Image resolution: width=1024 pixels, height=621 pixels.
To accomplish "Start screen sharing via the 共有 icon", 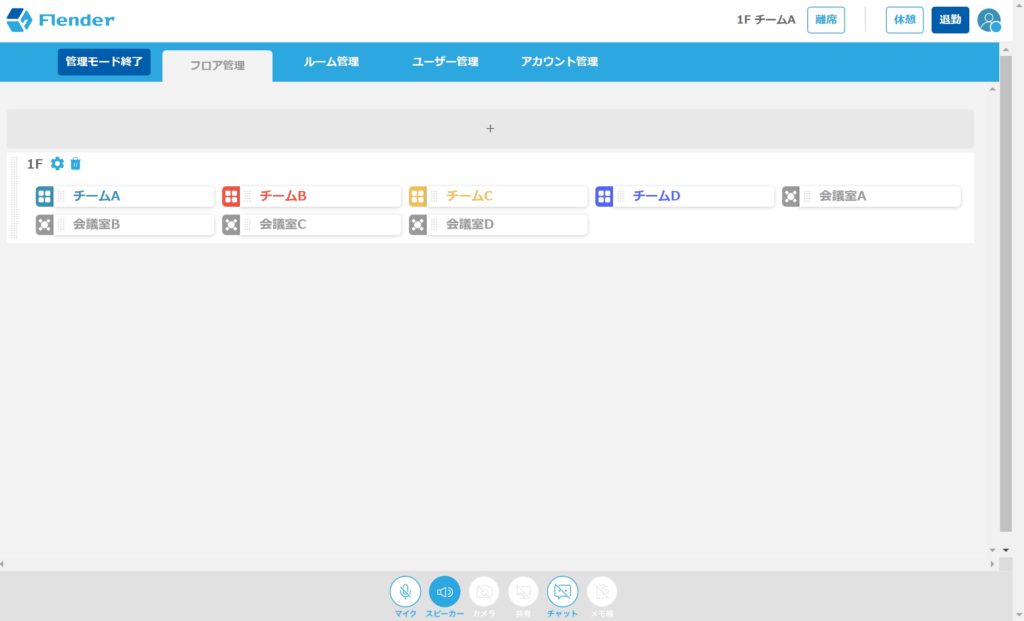I will point(523,590).
